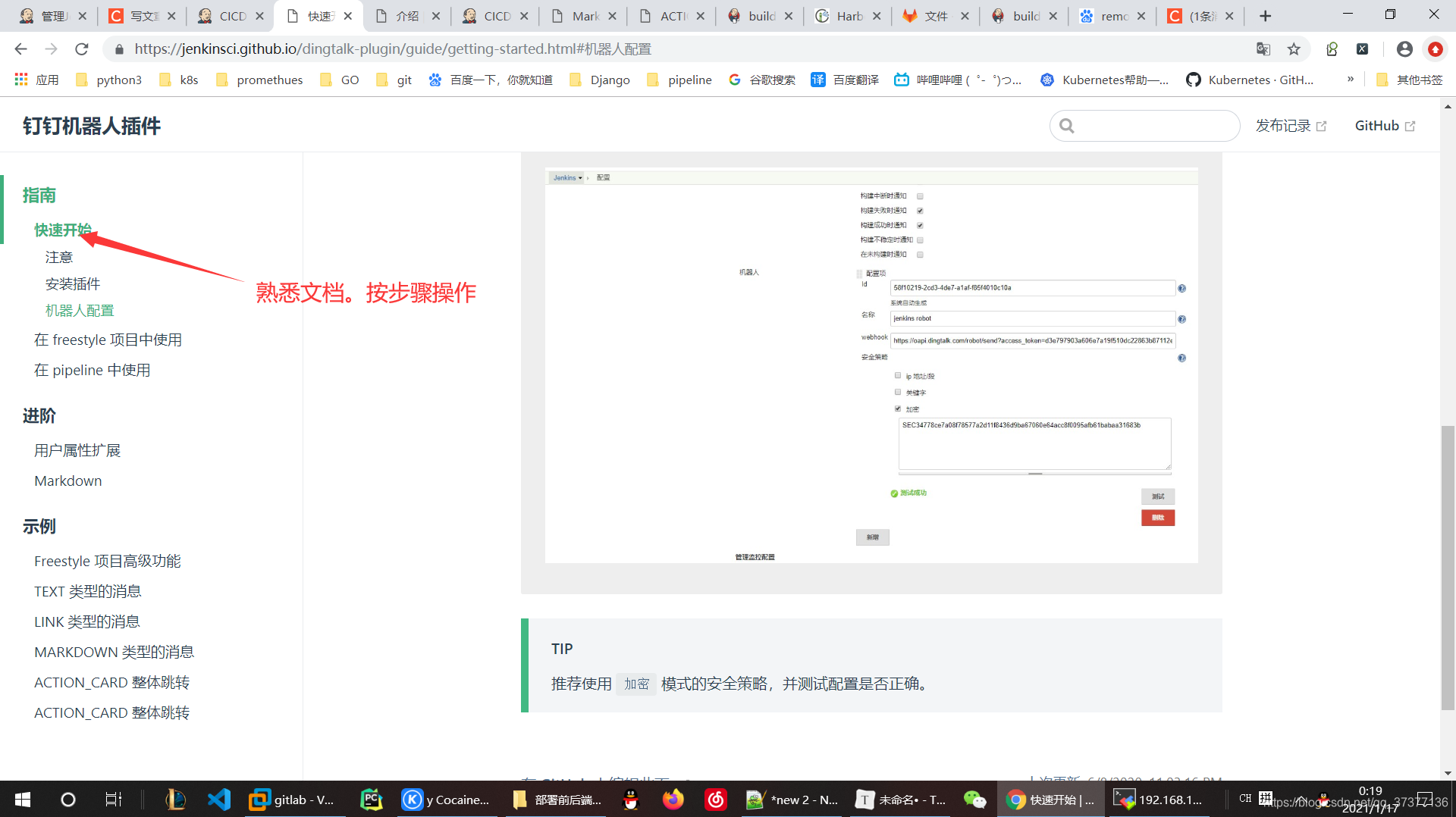Open new browser tab with plus icon

point(1265,16)
